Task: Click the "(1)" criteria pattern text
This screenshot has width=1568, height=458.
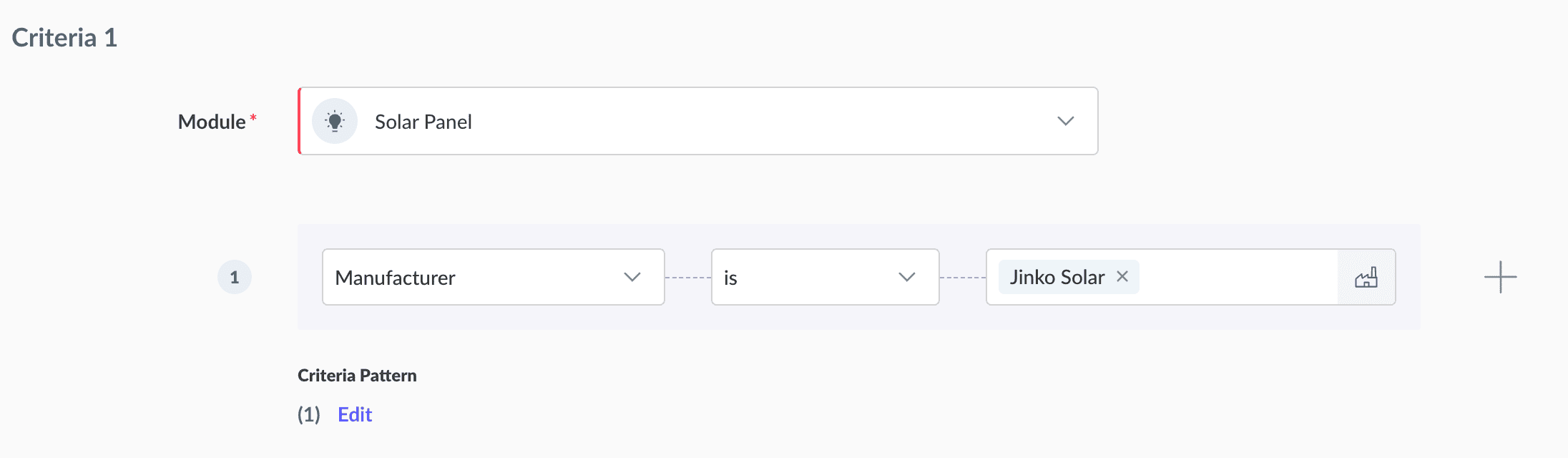Action: pos(309,414)
